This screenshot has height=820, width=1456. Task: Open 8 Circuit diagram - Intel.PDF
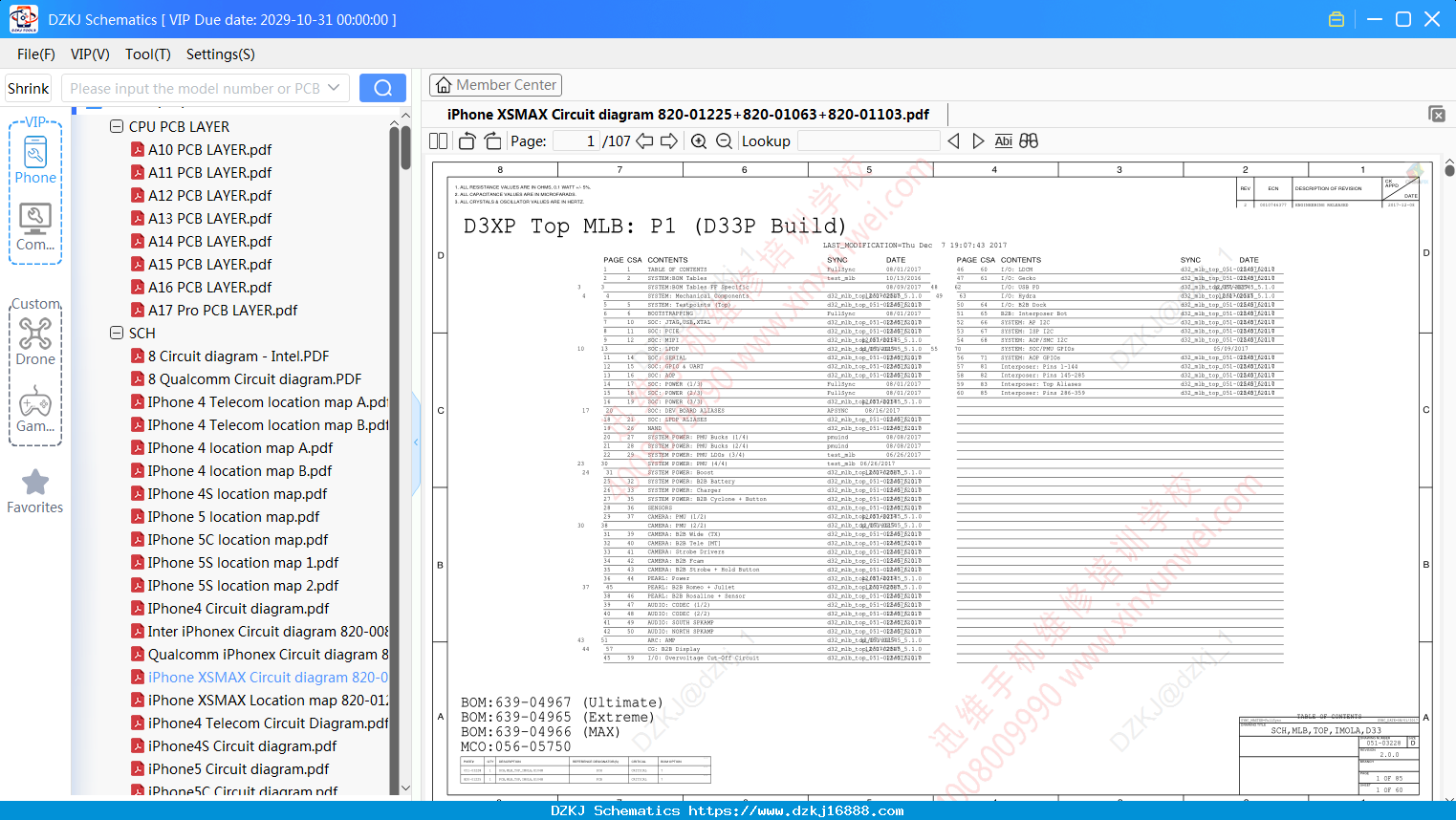238,356
